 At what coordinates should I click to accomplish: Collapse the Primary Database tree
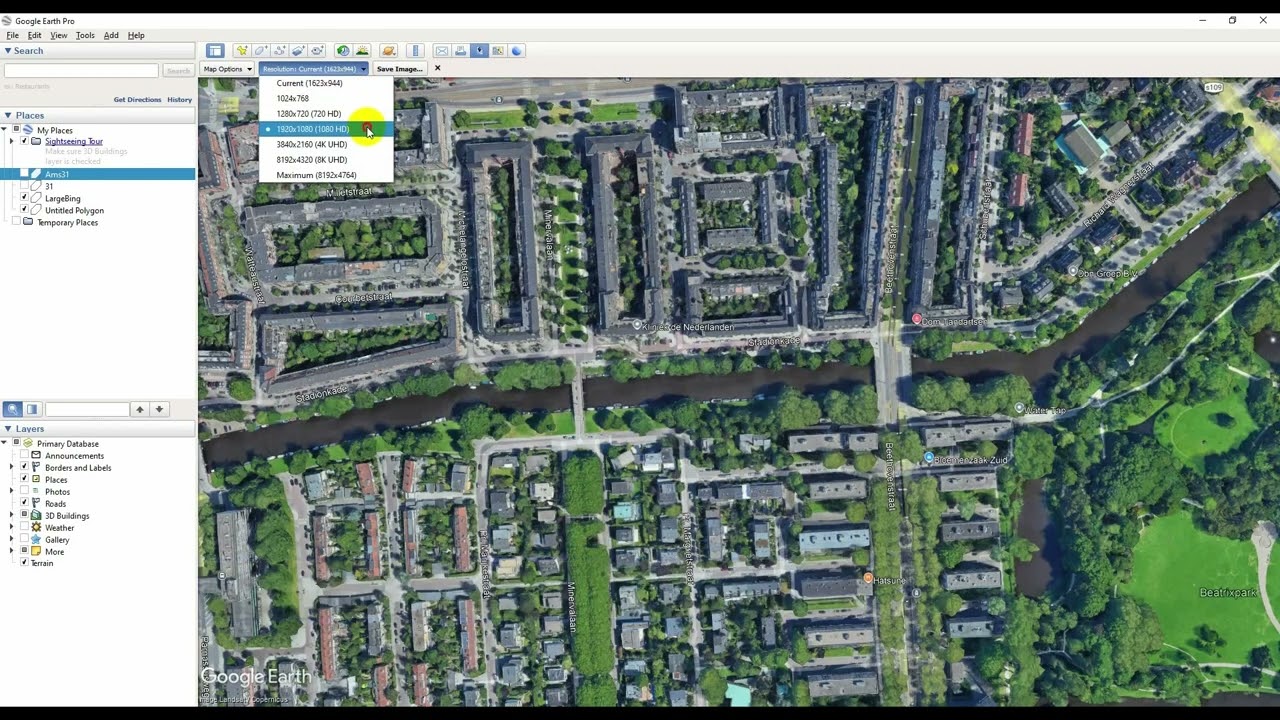pos(4,443)
